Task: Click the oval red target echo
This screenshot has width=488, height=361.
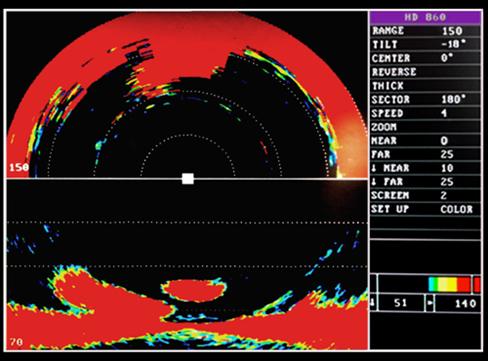Action: 194,290
